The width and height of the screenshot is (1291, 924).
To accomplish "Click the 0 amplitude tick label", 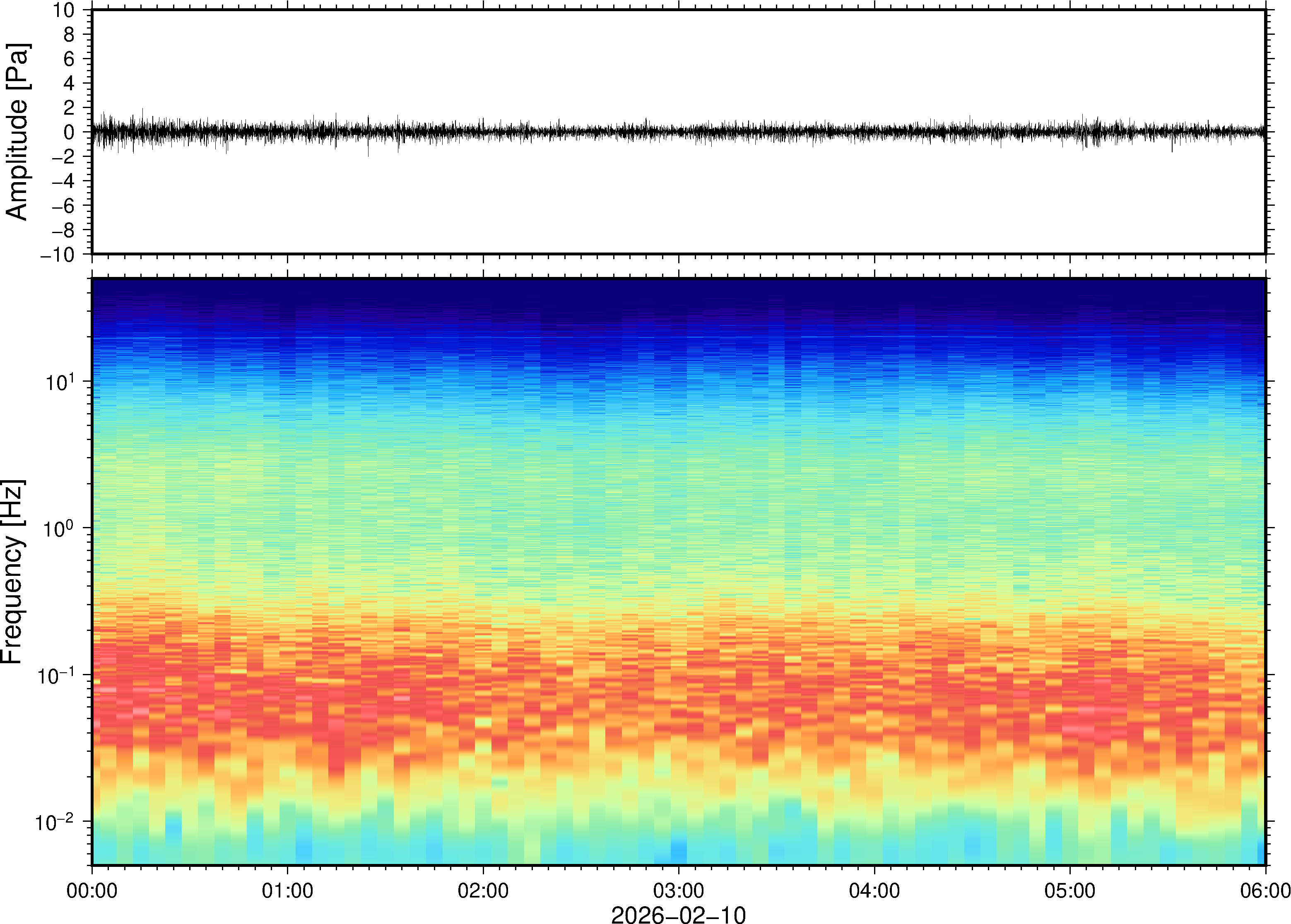I will click(x=70, y=132).
